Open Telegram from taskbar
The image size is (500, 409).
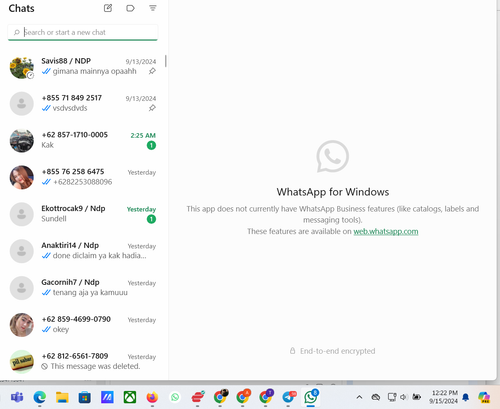pos(288,397)
